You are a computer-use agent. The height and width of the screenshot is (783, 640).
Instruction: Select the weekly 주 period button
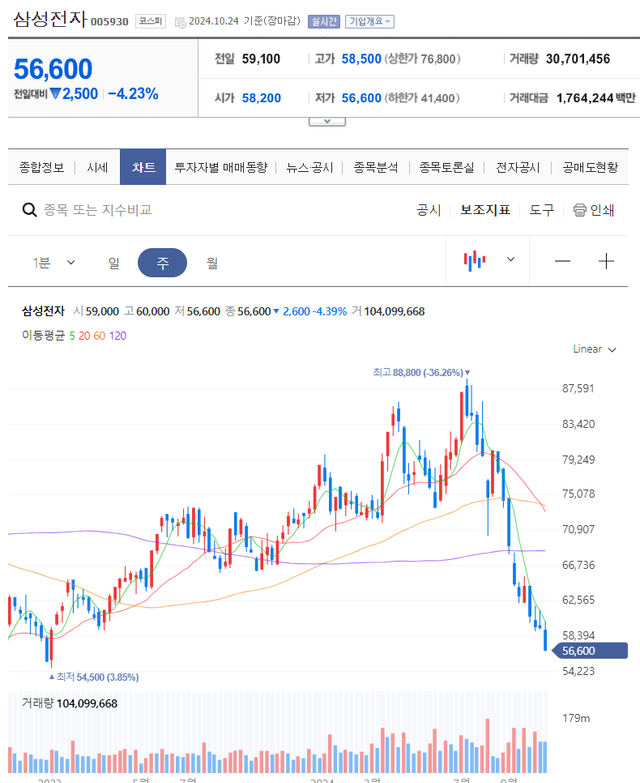coord(162,262)
